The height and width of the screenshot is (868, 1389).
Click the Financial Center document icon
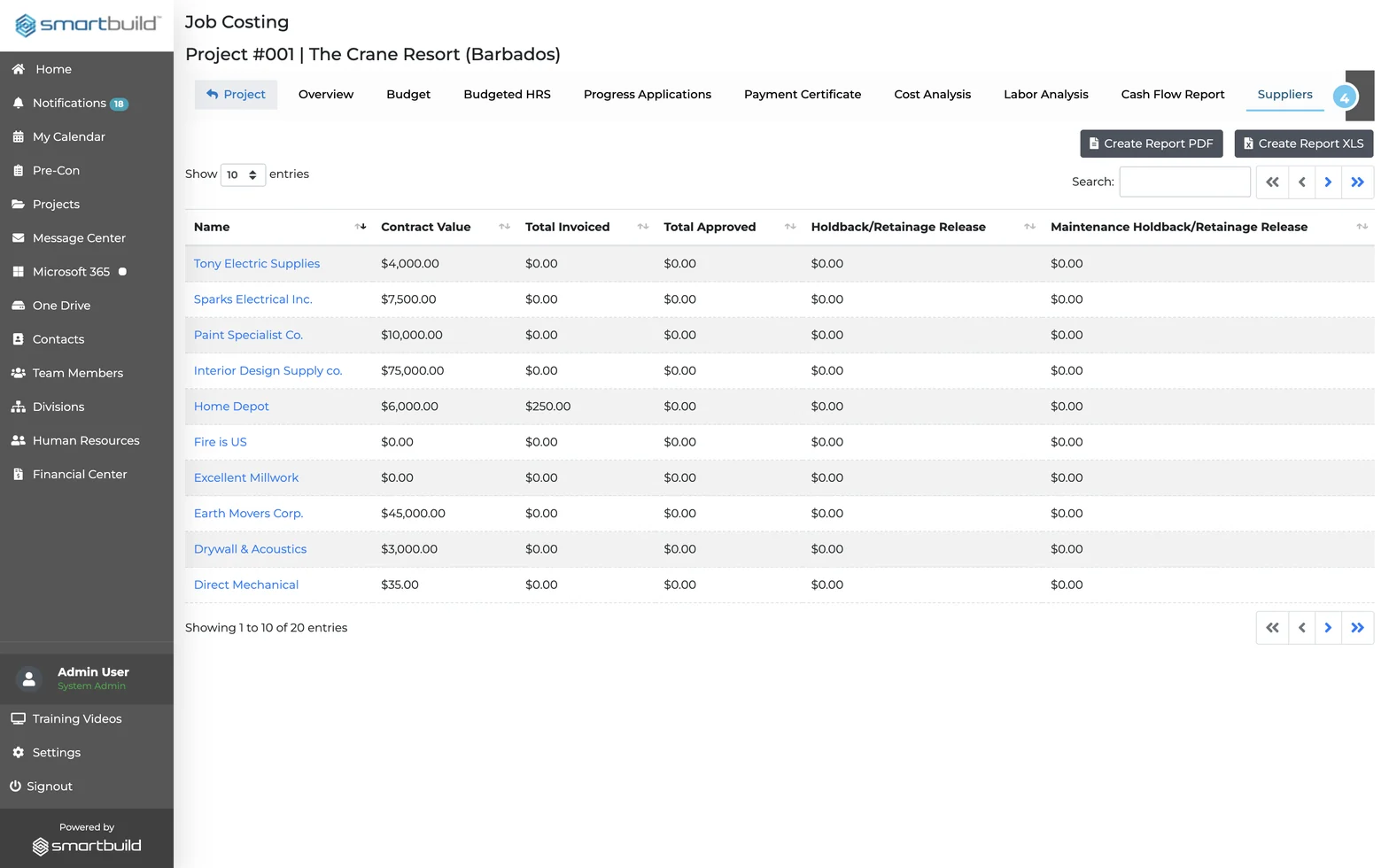[x=18, y=474]
